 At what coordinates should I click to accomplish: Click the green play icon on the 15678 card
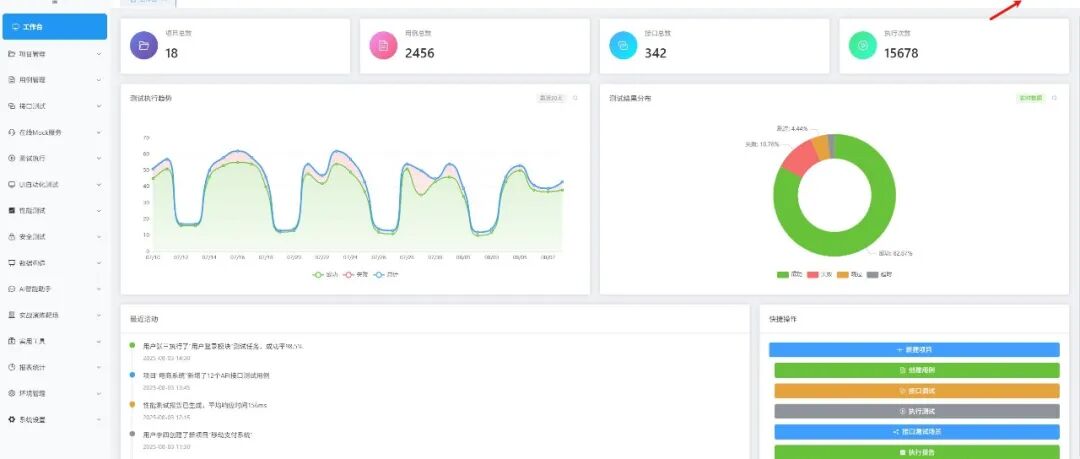click(x=862, y=45)
